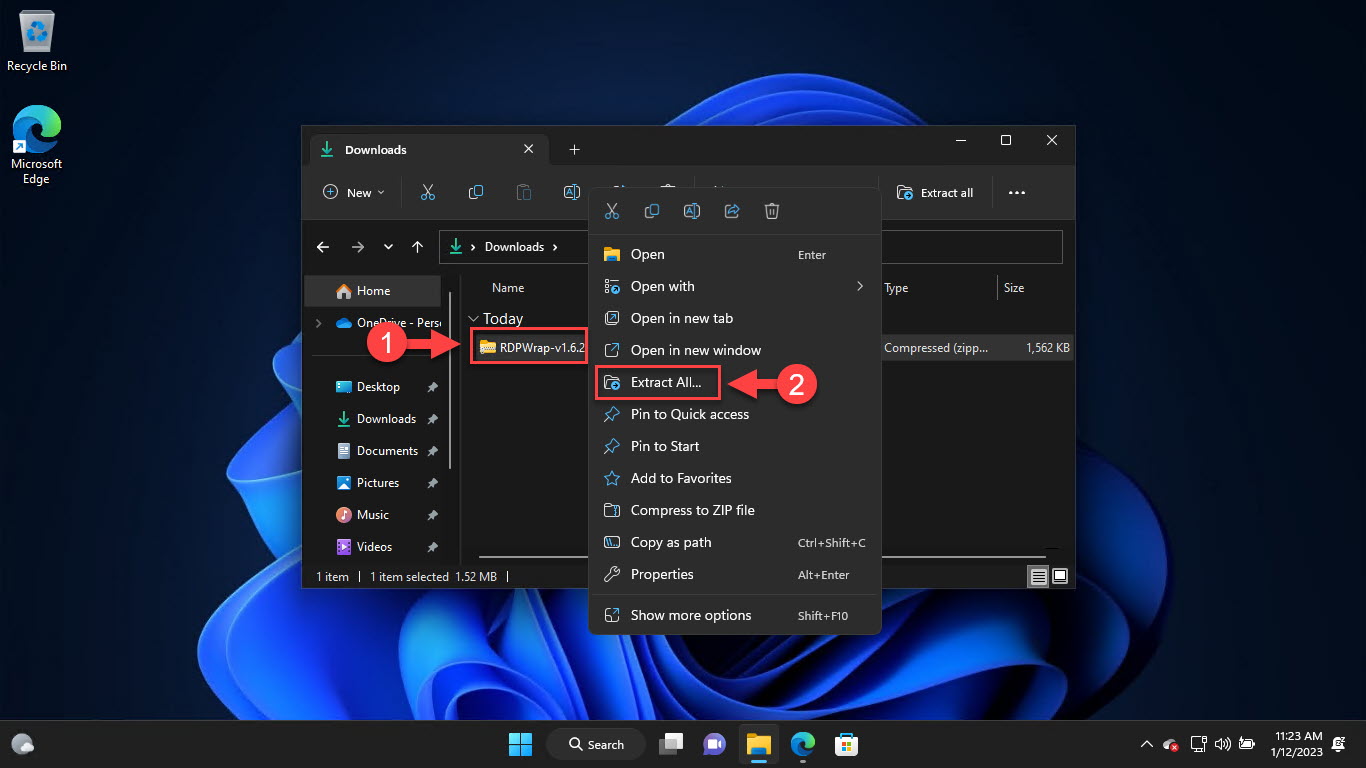Screen dimensions: 1366x768
Task: Open Microsoft Store from the taskbar
Action: coord(846,744)
